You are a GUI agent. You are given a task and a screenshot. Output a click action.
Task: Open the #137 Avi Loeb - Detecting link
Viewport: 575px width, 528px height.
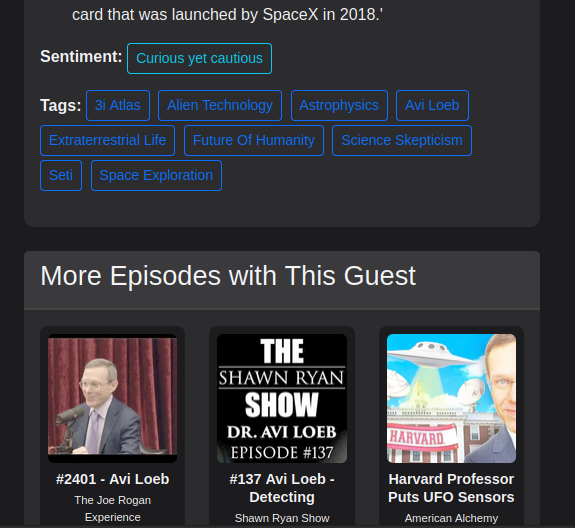282,488
